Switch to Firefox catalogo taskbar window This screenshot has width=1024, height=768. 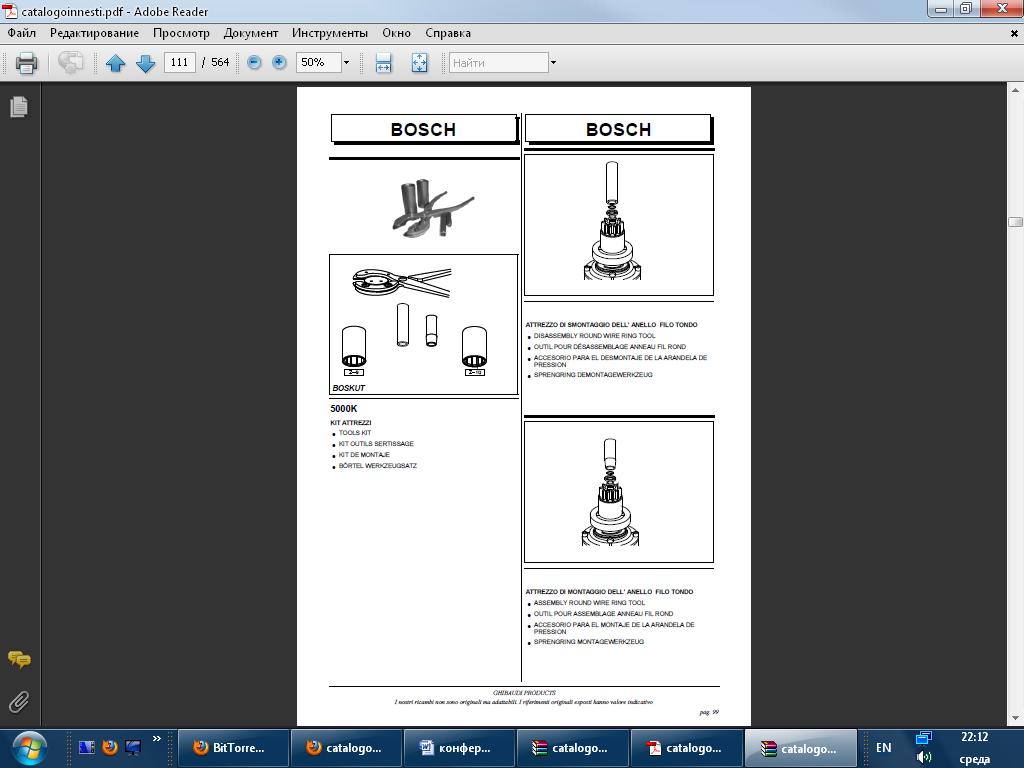tap(346, 748)
